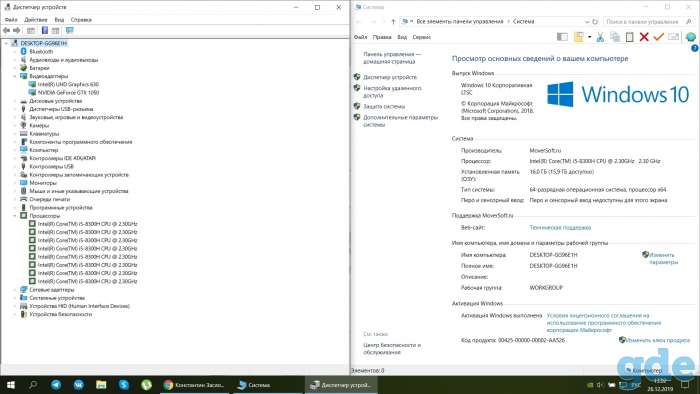Viewport: 700px width, 394px height.
Task: Select the Устройства безопасности tree item
Action: pos(60,315)
